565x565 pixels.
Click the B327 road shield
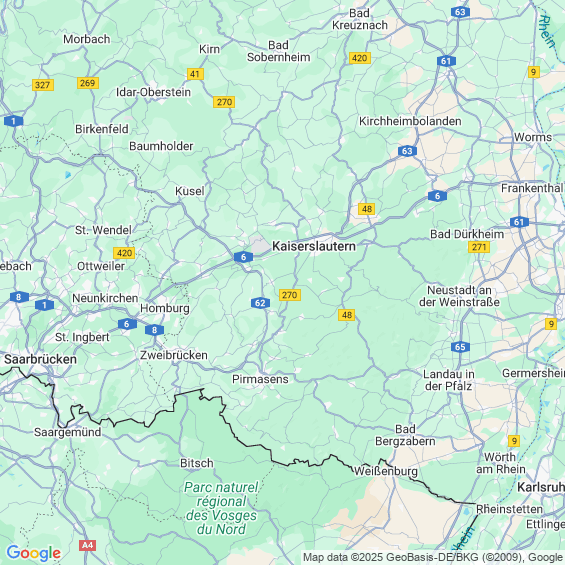43,85
